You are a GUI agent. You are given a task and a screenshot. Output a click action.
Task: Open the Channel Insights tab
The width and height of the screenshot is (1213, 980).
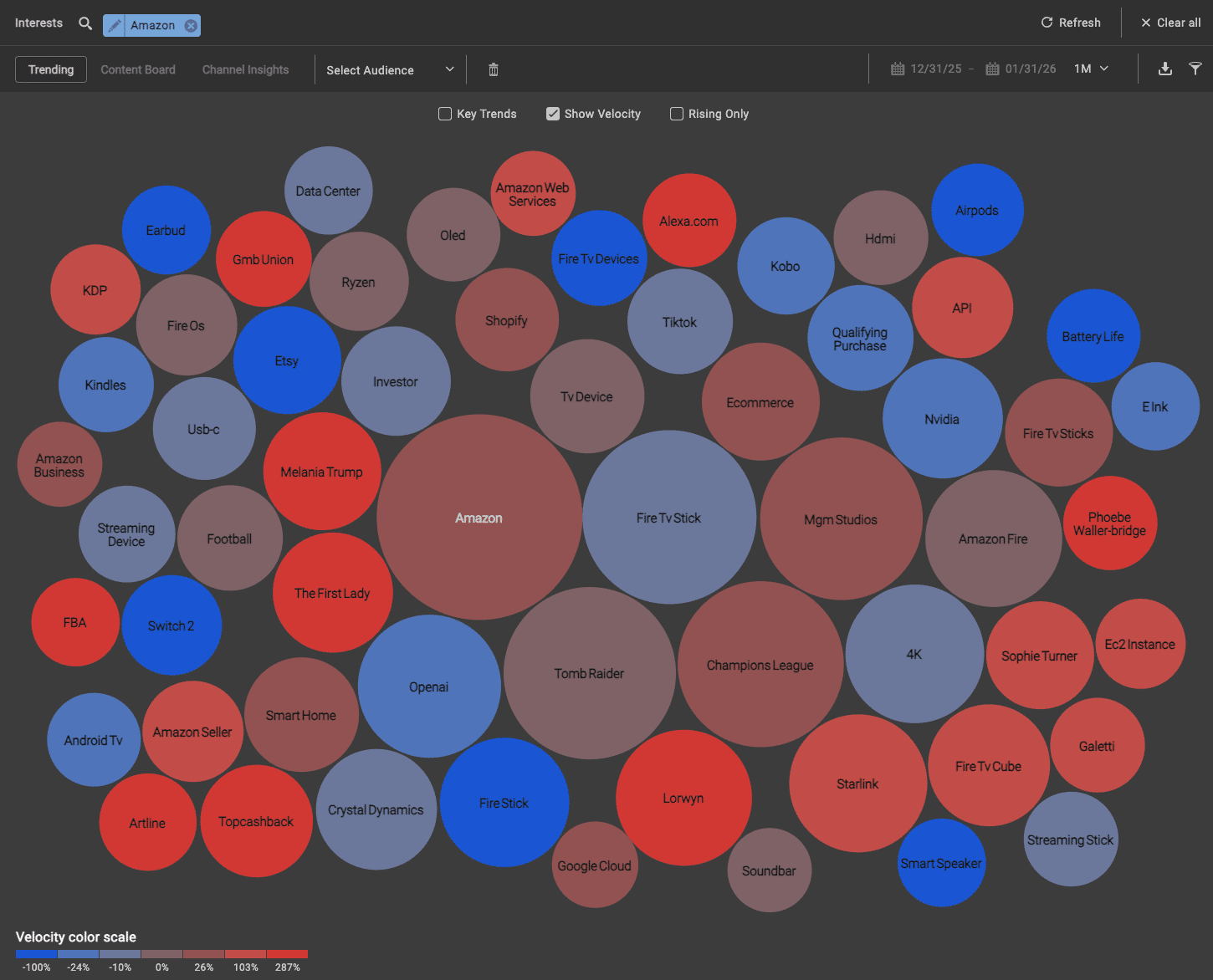click(245, 69)
